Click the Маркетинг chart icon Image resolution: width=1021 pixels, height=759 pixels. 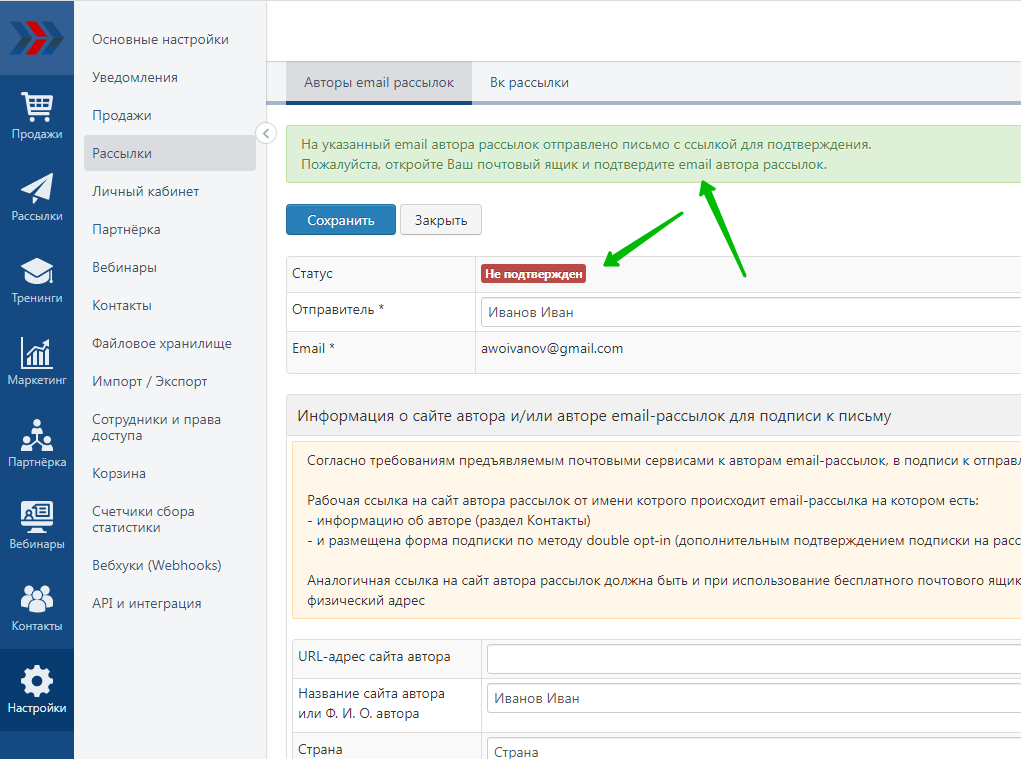(37, 353)
